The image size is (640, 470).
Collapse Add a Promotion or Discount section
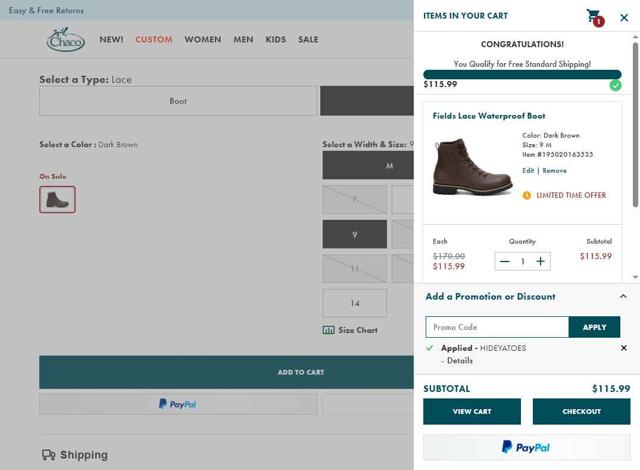pyautogui.click(x=623, y=296)
